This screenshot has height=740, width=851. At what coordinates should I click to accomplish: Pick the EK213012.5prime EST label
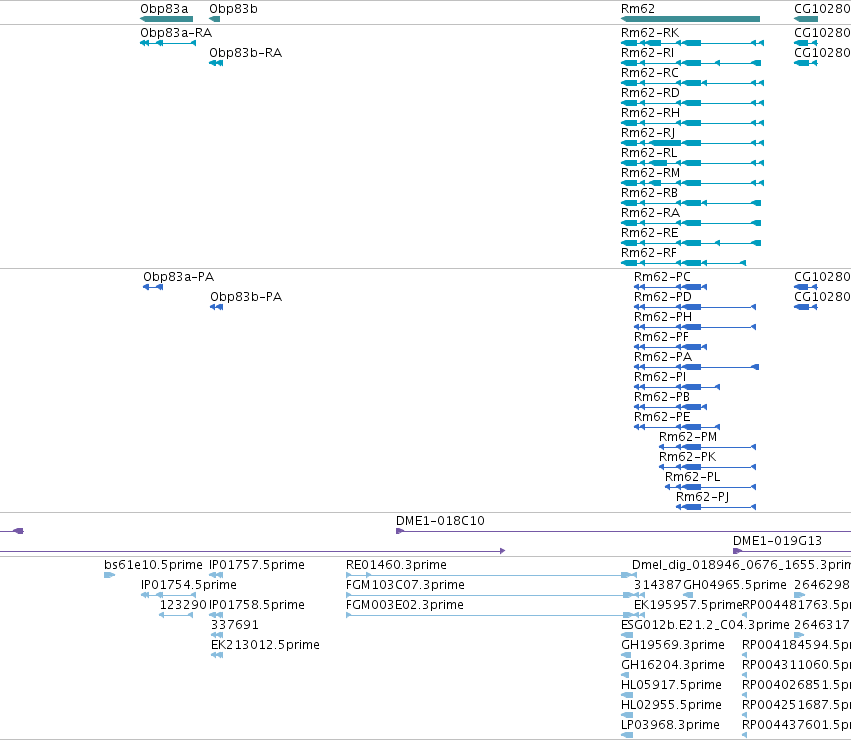tap(265, 646)
